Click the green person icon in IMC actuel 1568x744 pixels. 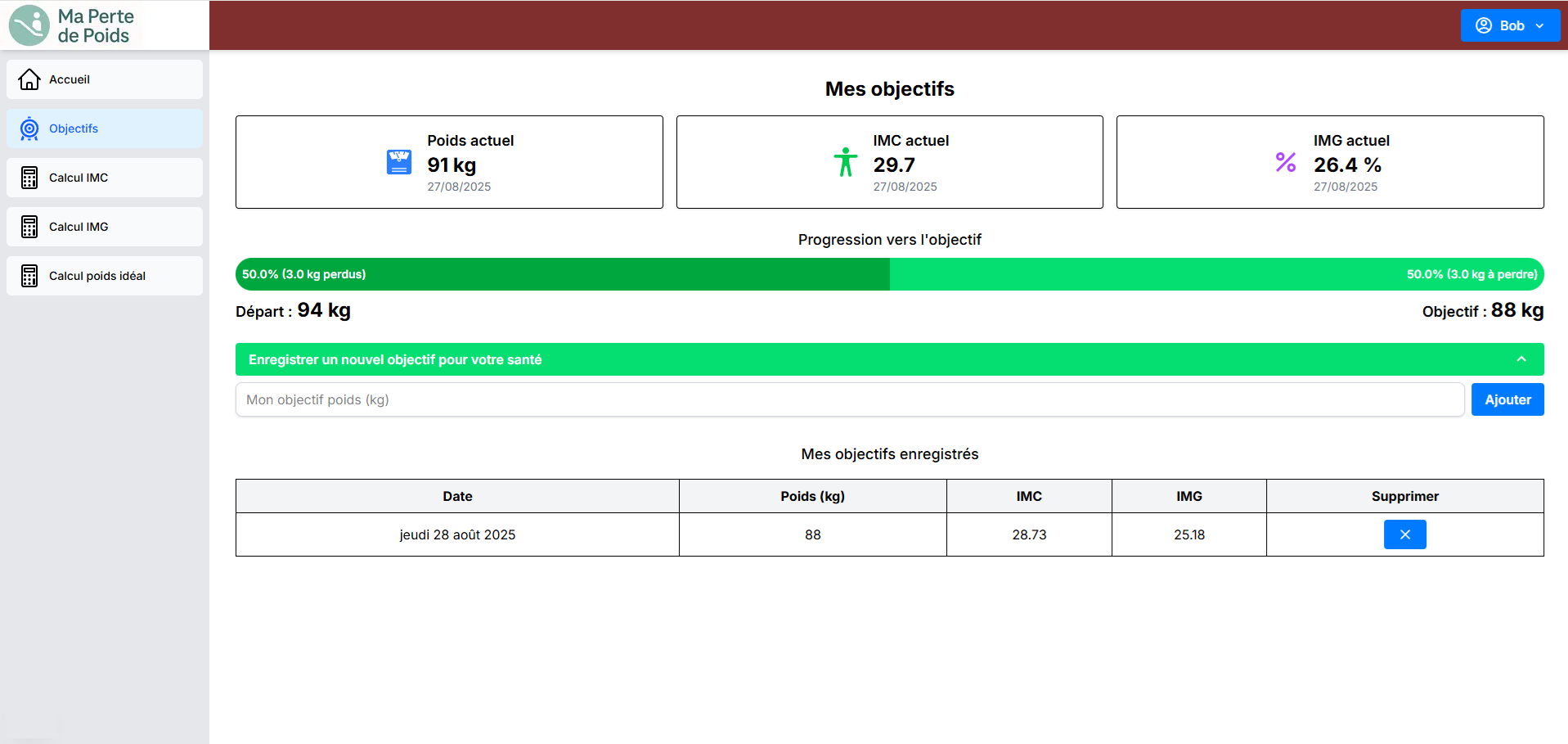(845, 162)
